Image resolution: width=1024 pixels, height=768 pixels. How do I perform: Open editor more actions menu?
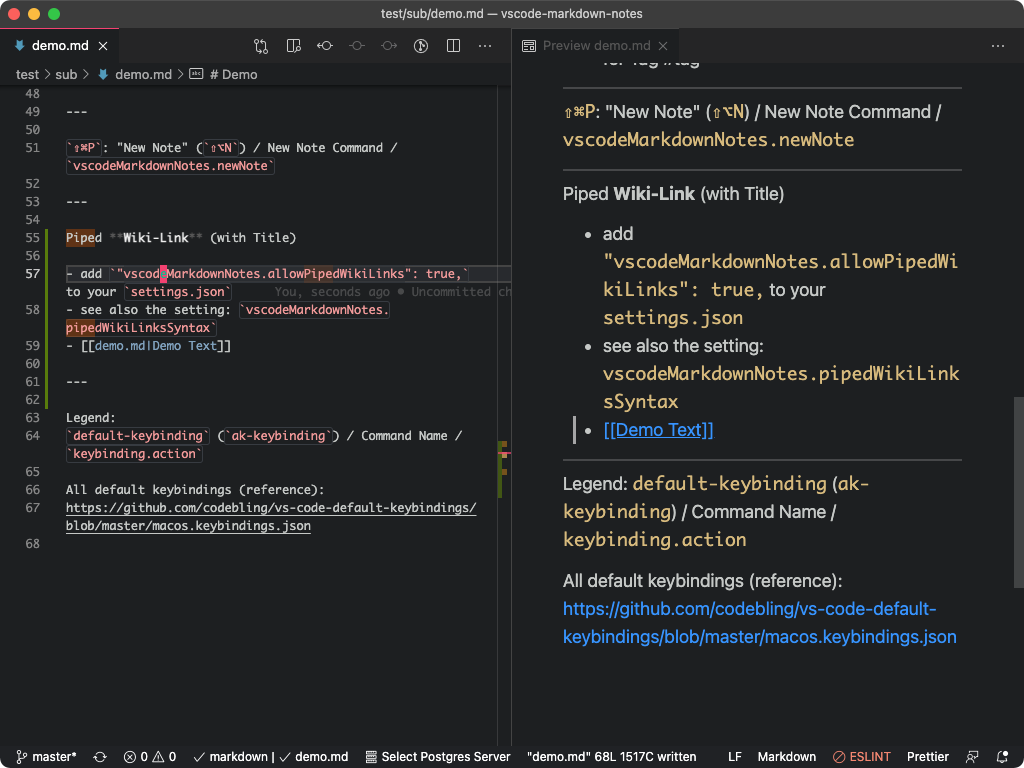485,46
